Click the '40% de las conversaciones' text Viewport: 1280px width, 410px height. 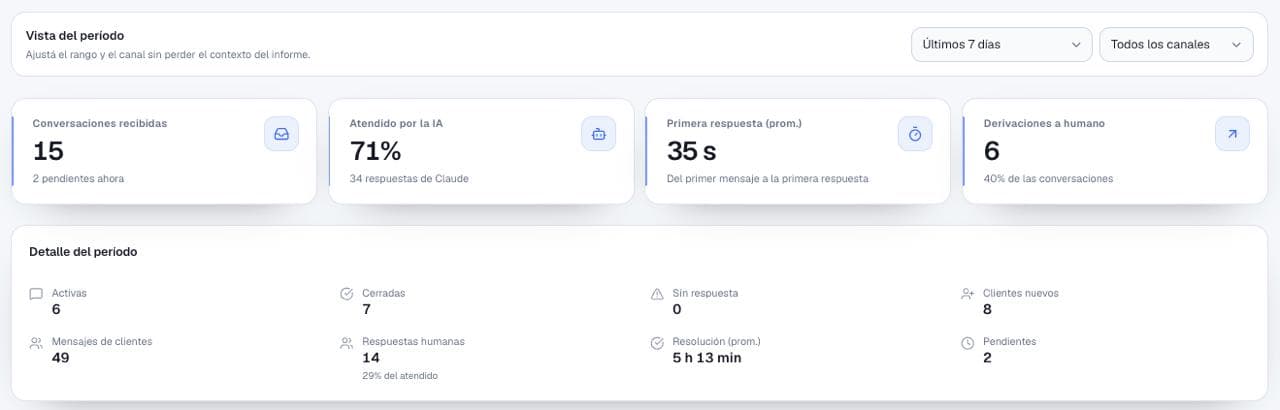[1048, 179]
